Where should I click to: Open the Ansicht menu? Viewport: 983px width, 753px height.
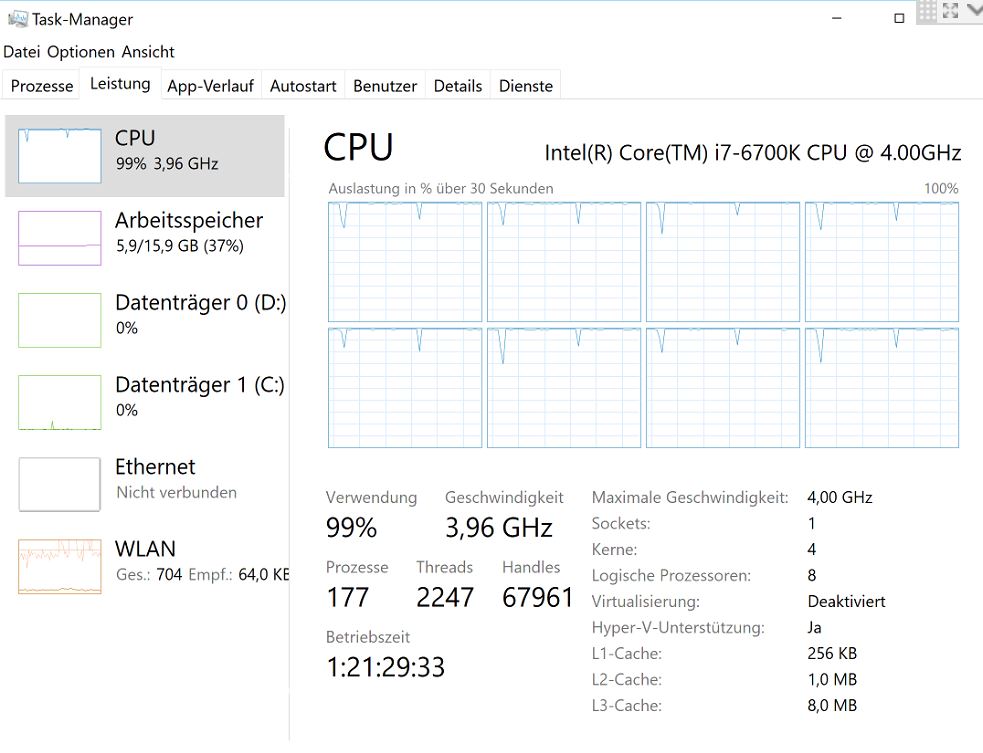click(148, 52)
